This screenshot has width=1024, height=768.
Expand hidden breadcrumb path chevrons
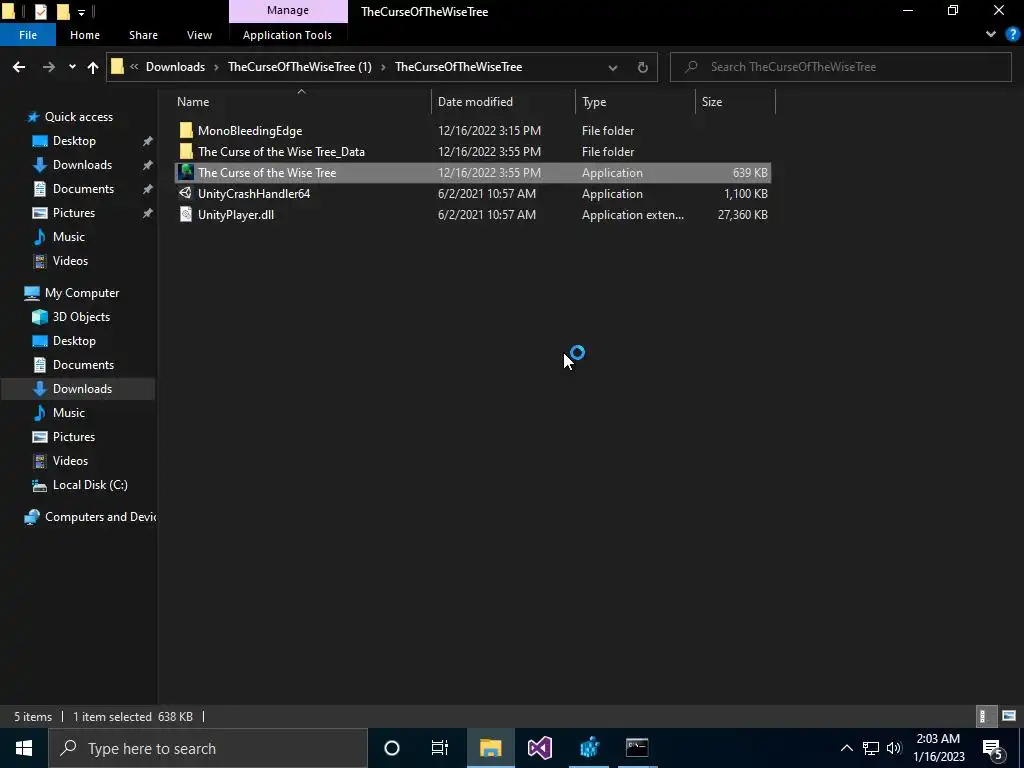[134, 67]
